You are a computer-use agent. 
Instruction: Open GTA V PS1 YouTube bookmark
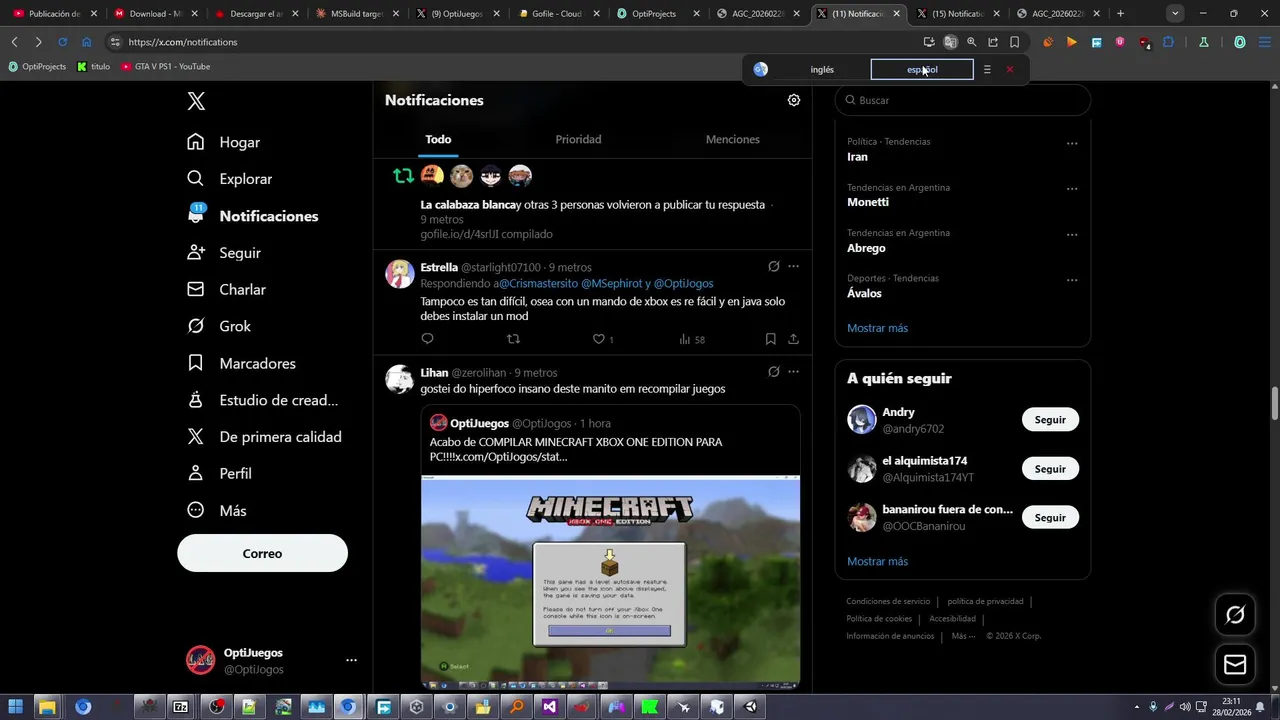[x=165, y=66]
